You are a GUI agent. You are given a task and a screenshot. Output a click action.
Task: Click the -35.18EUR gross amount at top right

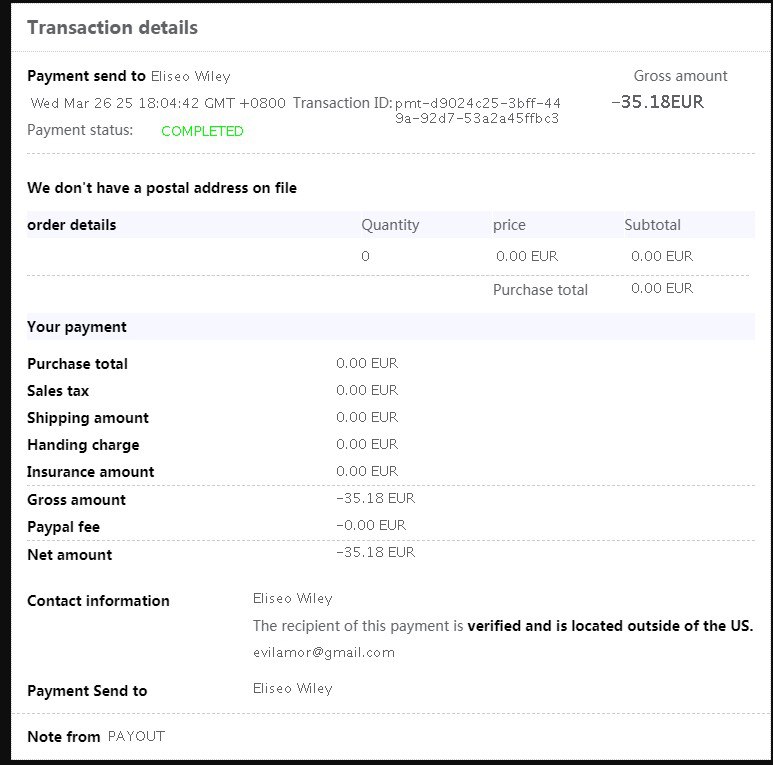click(x=657, y=102)
